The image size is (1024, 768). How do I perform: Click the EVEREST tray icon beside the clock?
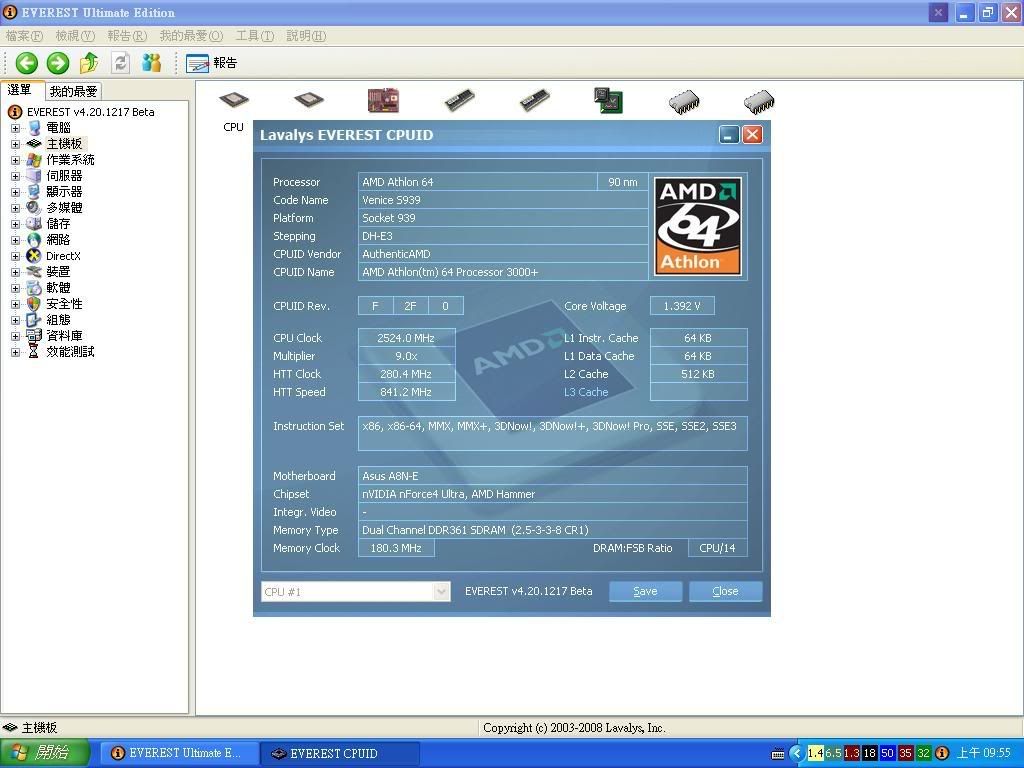pyautogui.click(x=942, y=753)
